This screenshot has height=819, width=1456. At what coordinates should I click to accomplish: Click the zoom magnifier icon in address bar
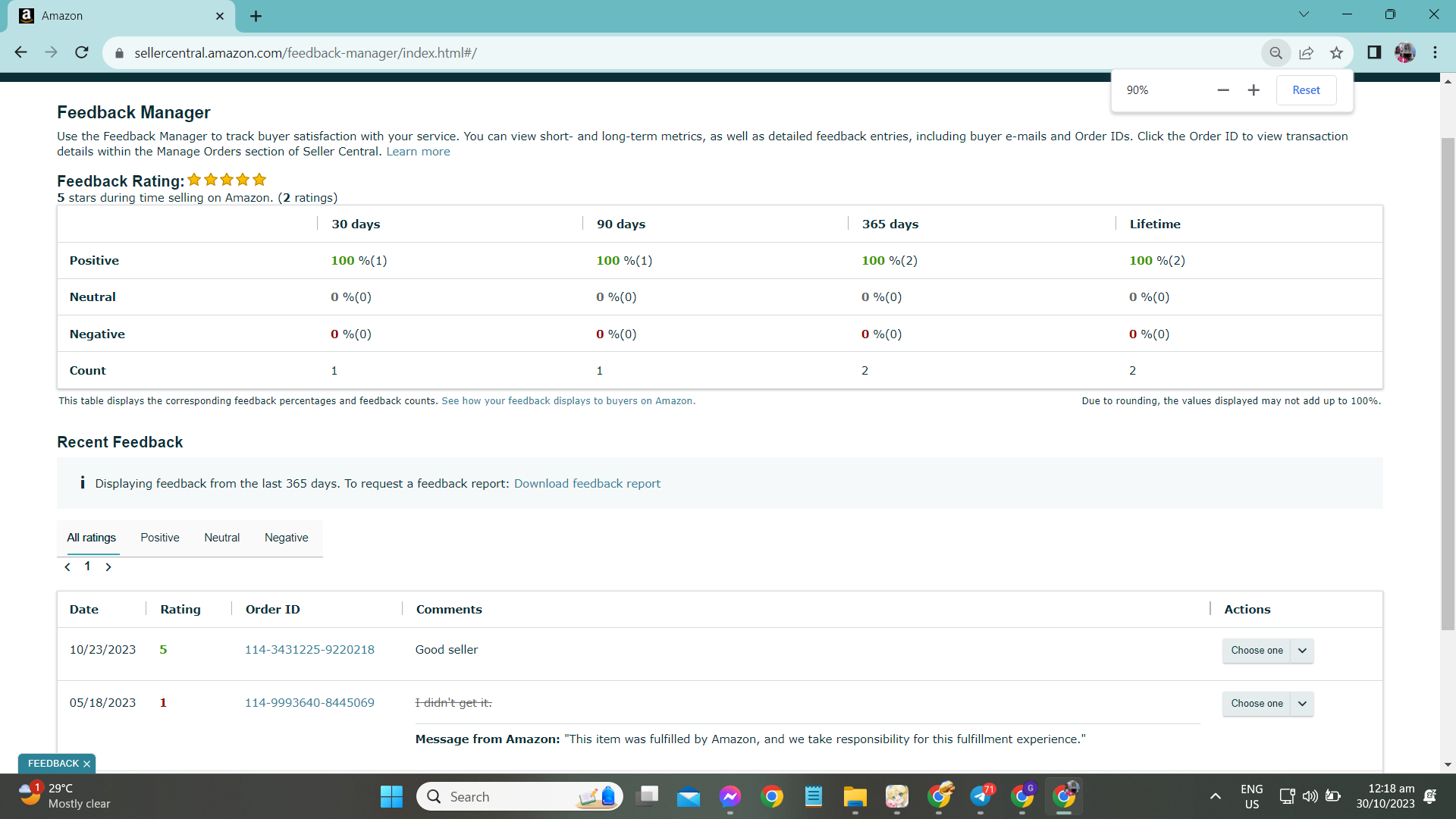click(x=1276, y=53)
